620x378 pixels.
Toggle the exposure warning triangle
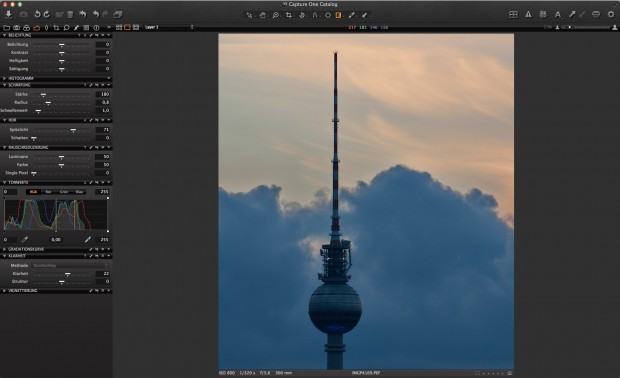coord(528,15)
